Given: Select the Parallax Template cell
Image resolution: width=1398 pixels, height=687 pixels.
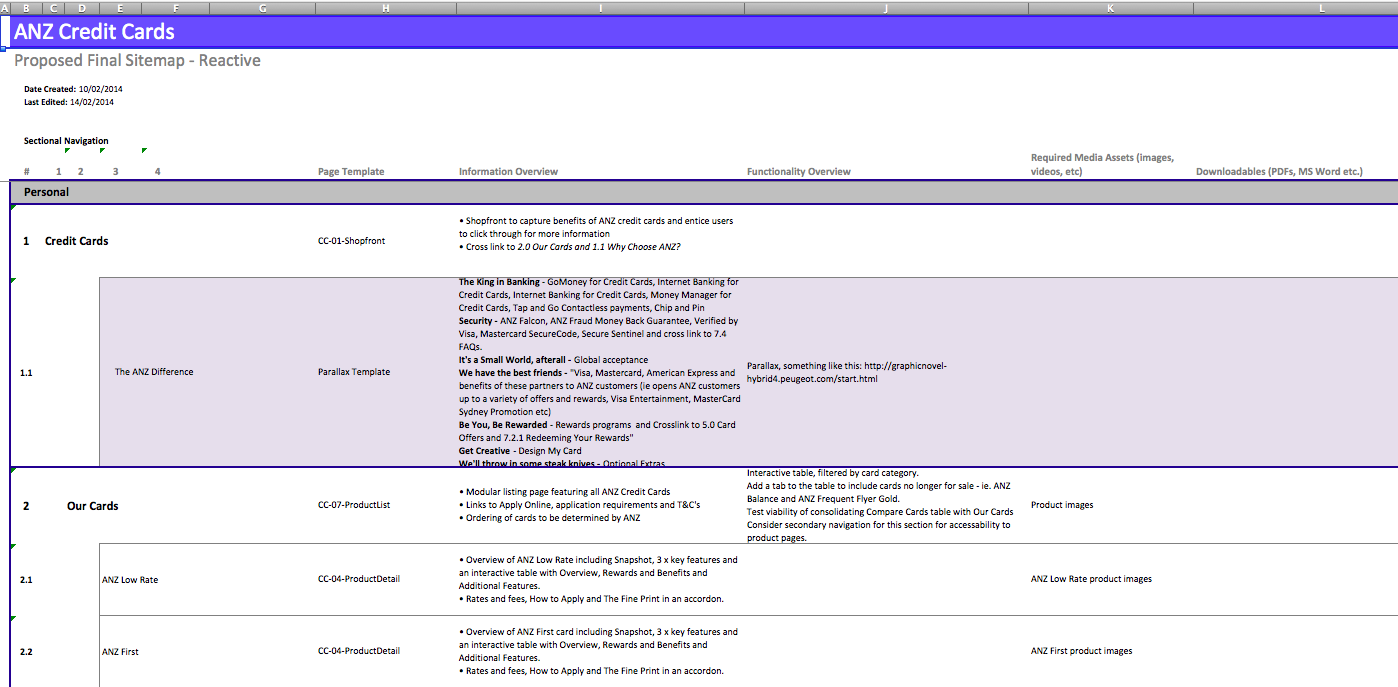Looking at the screenshot, I should pyautogui.click(x=354, y=372).
